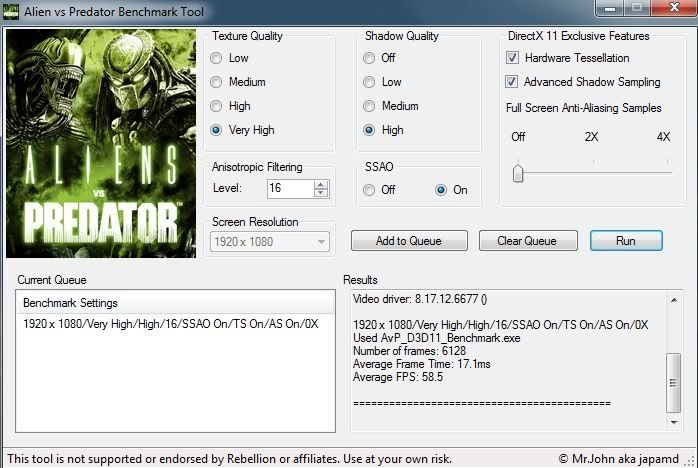Decrease anisotropic filtering level with down arrow
698x468 pixels.
click(x=321, y=193)
